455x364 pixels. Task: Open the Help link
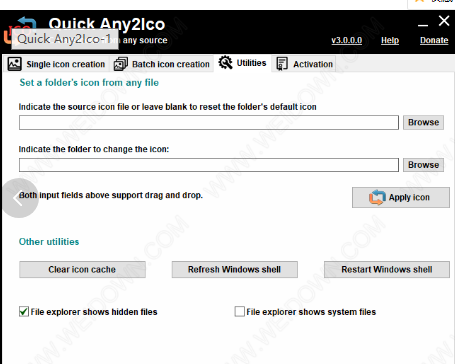[x=390, y=40]
